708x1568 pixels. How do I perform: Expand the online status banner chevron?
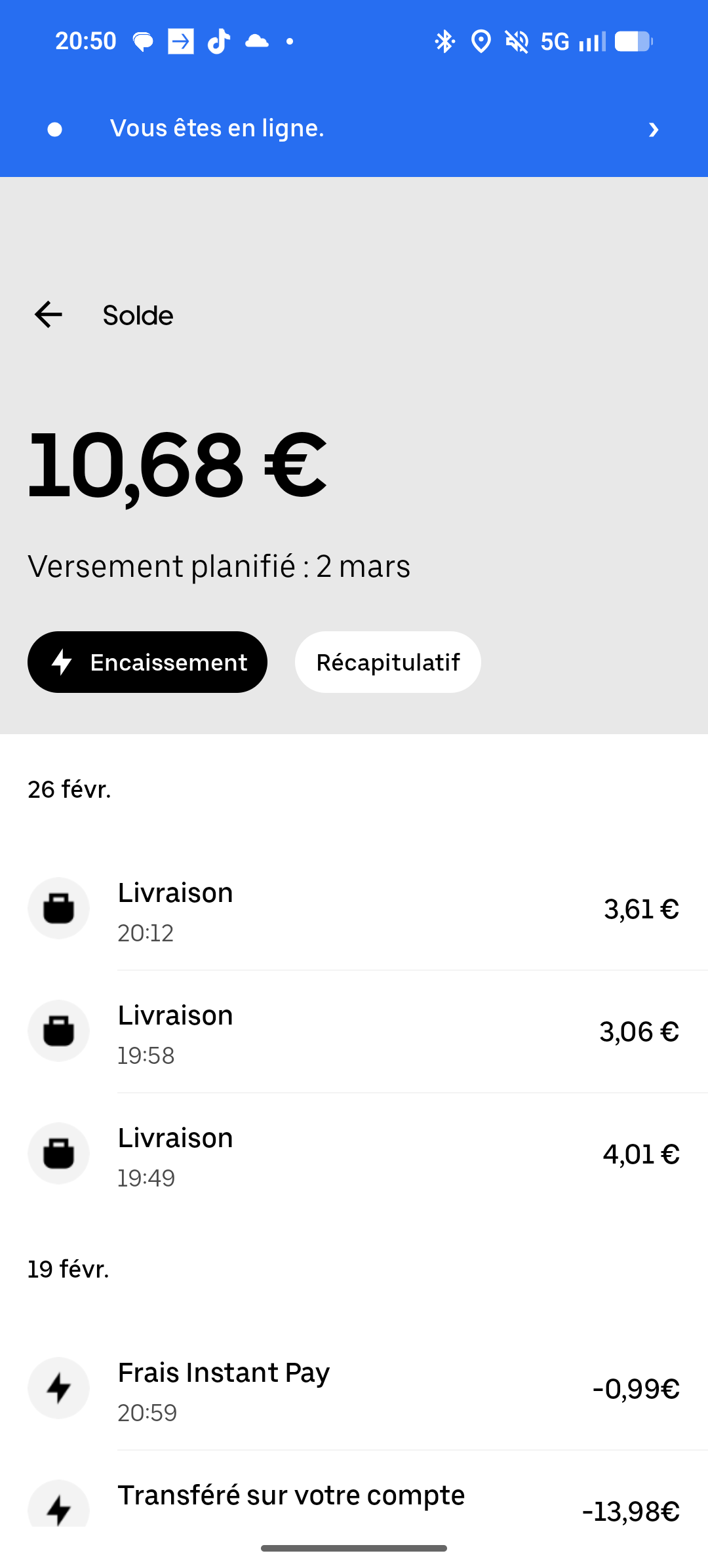(x=653, y=129)
